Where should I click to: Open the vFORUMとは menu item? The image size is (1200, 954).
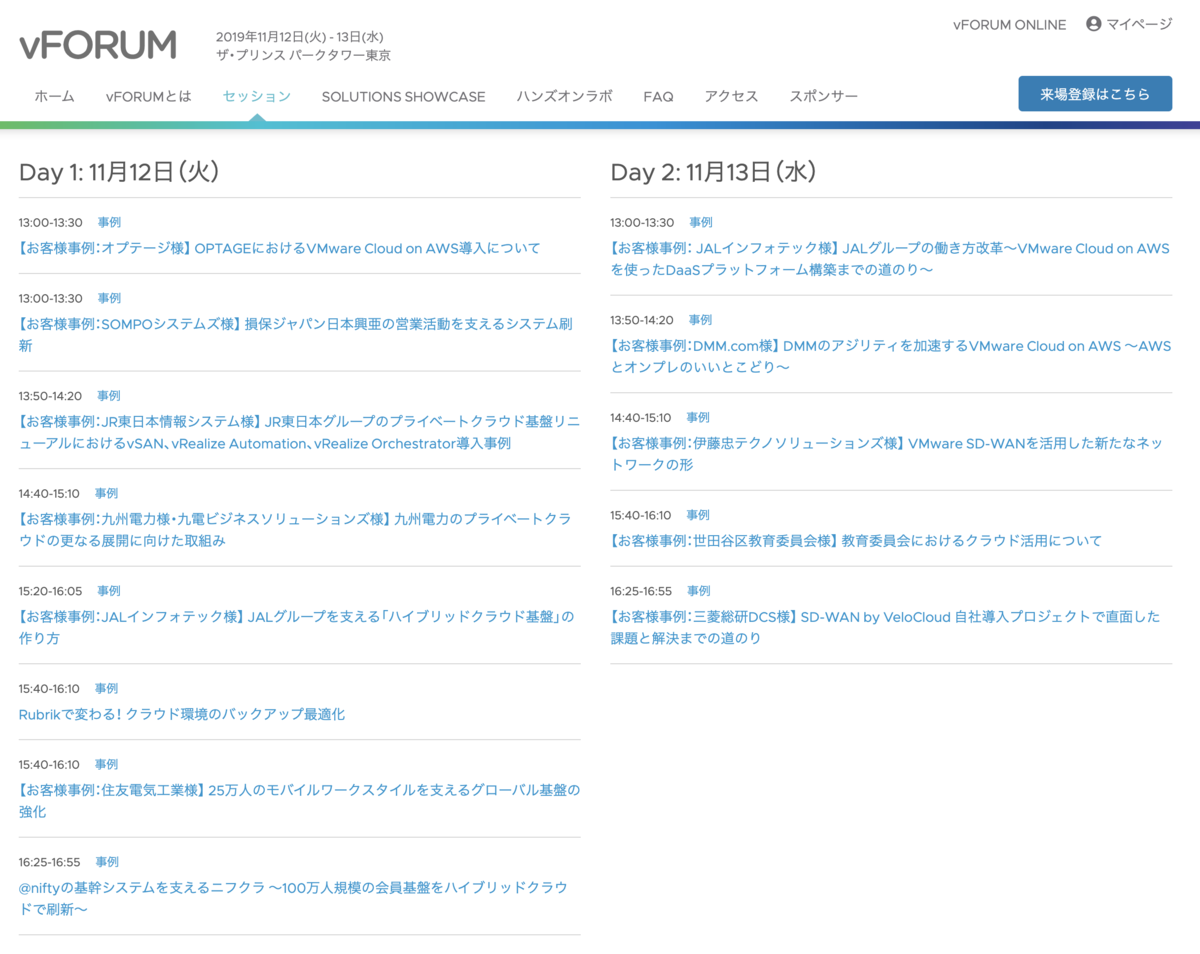148,97
